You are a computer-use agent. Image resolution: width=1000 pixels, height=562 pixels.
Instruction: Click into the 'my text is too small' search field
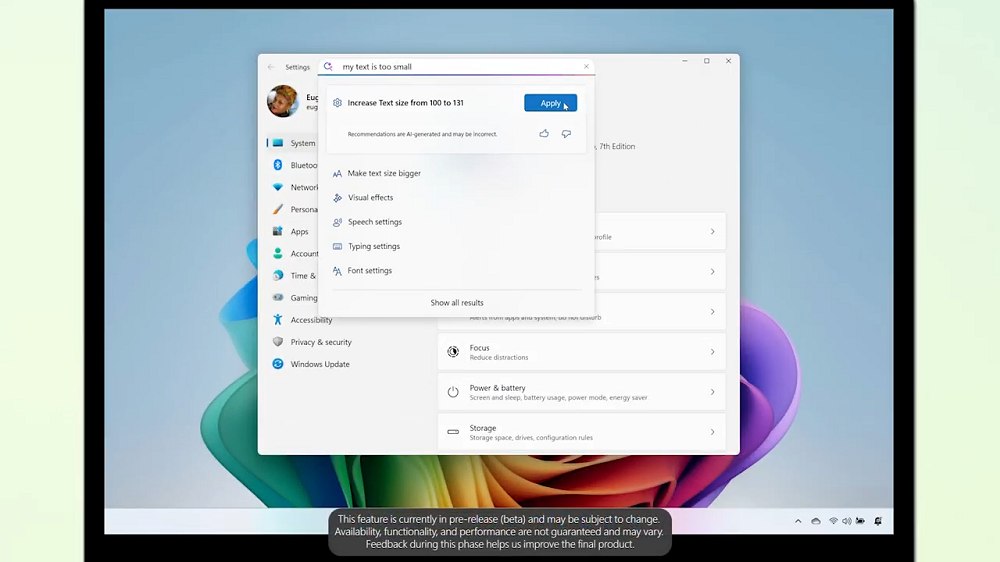456,66
